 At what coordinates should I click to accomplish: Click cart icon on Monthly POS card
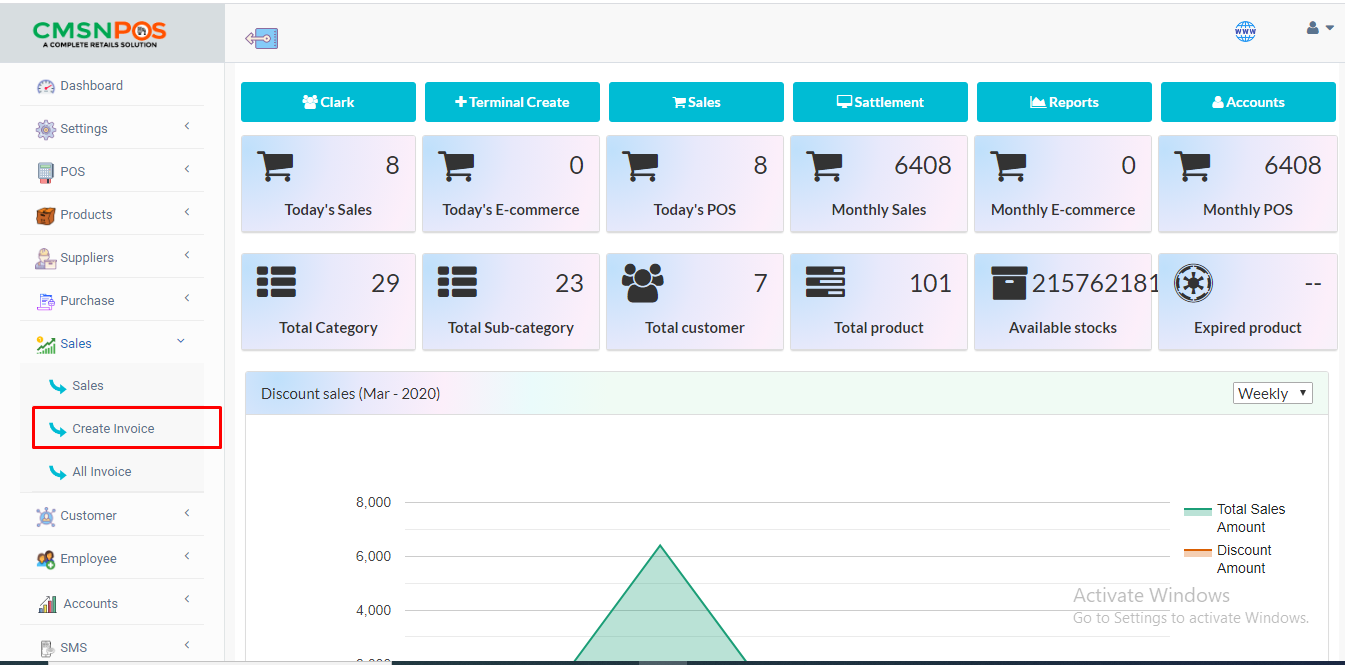coord(1192,166)
